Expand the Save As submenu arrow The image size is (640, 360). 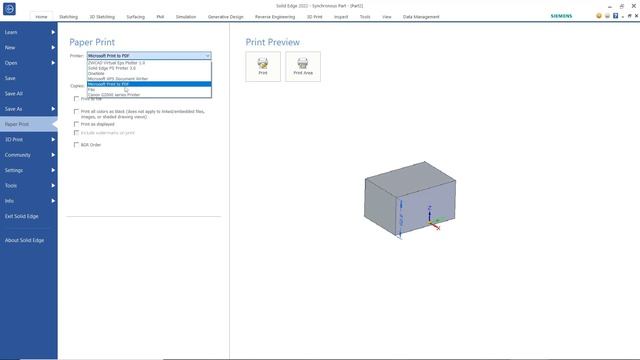pos(53,109)
